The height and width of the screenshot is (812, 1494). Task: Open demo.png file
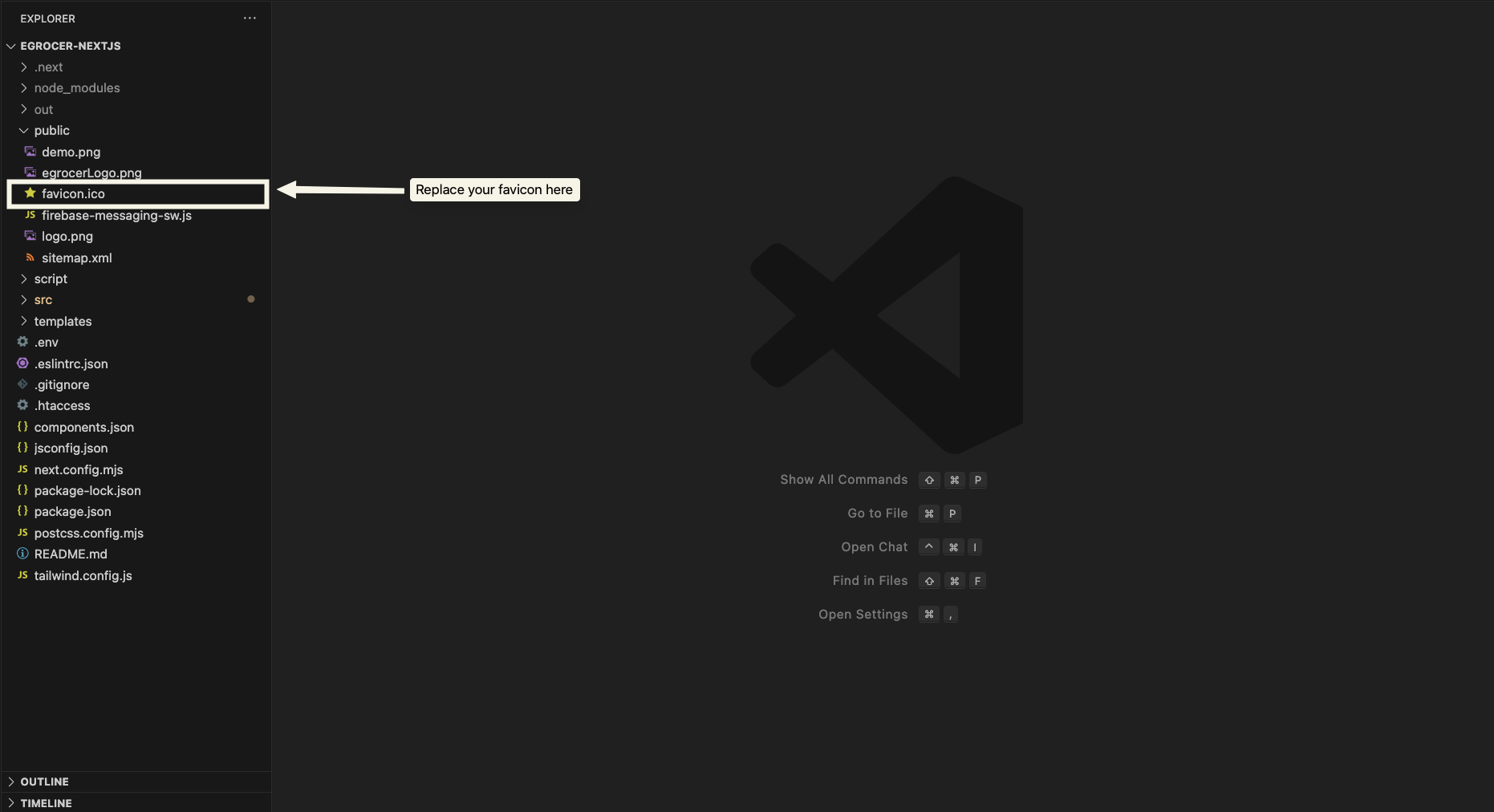coord(71,152)
